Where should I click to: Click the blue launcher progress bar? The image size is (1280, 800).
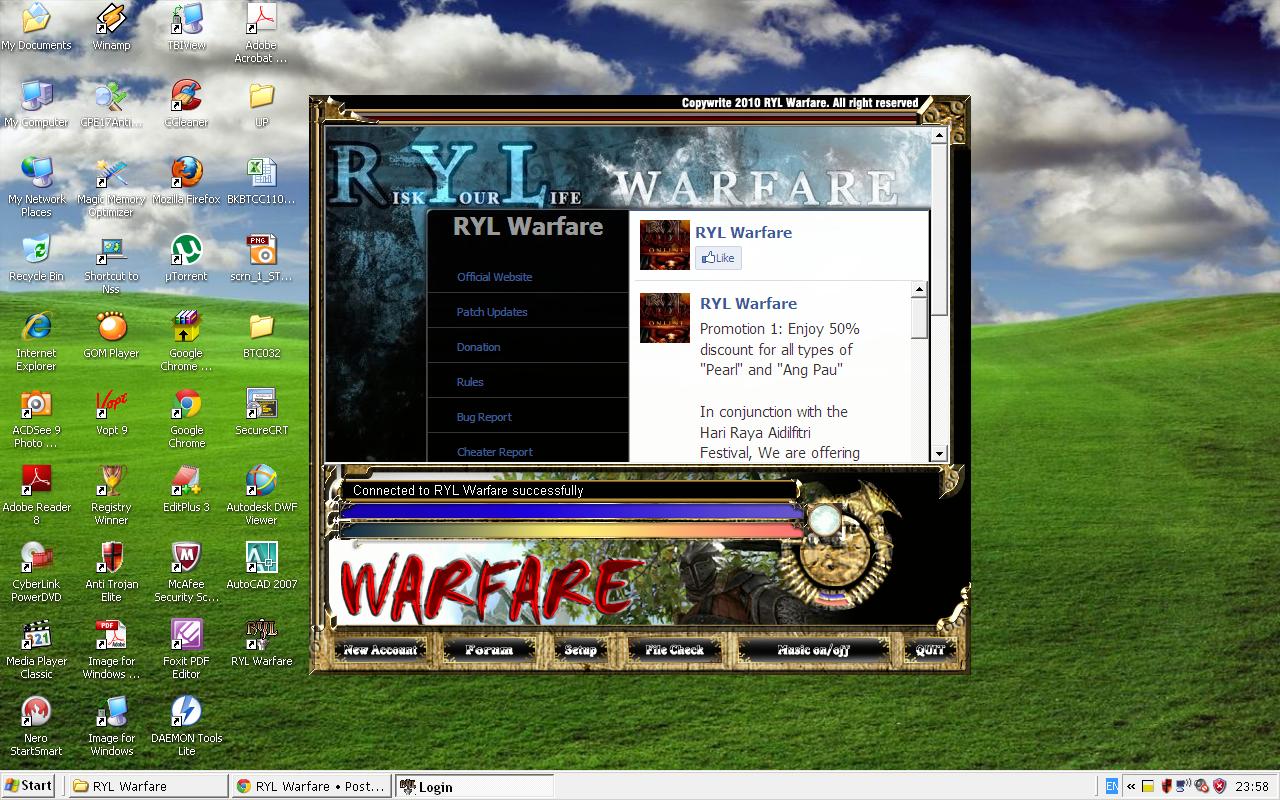[571, 511]
